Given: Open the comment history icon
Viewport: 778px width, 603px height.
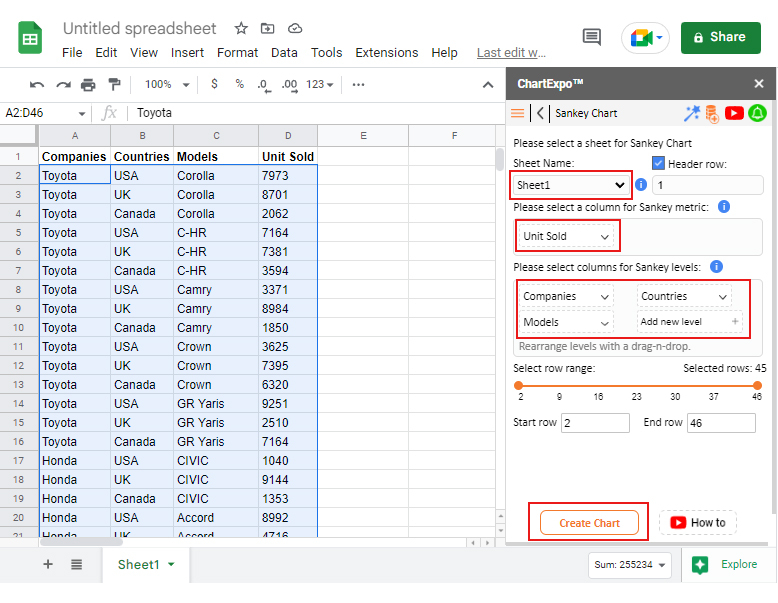Looking at the screenshot, I should coord(591,37).
